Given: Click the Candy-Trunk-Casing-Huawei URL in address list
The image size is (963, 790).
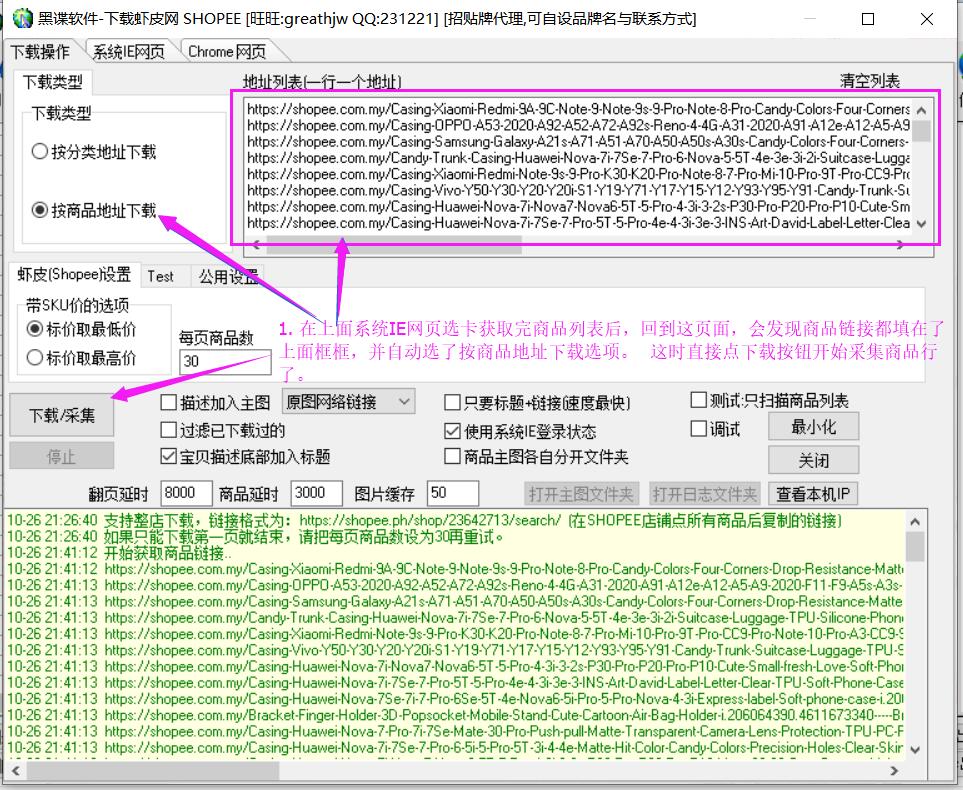Looking at the screenshot, I should pyautogui.click(x=578, y=158).
